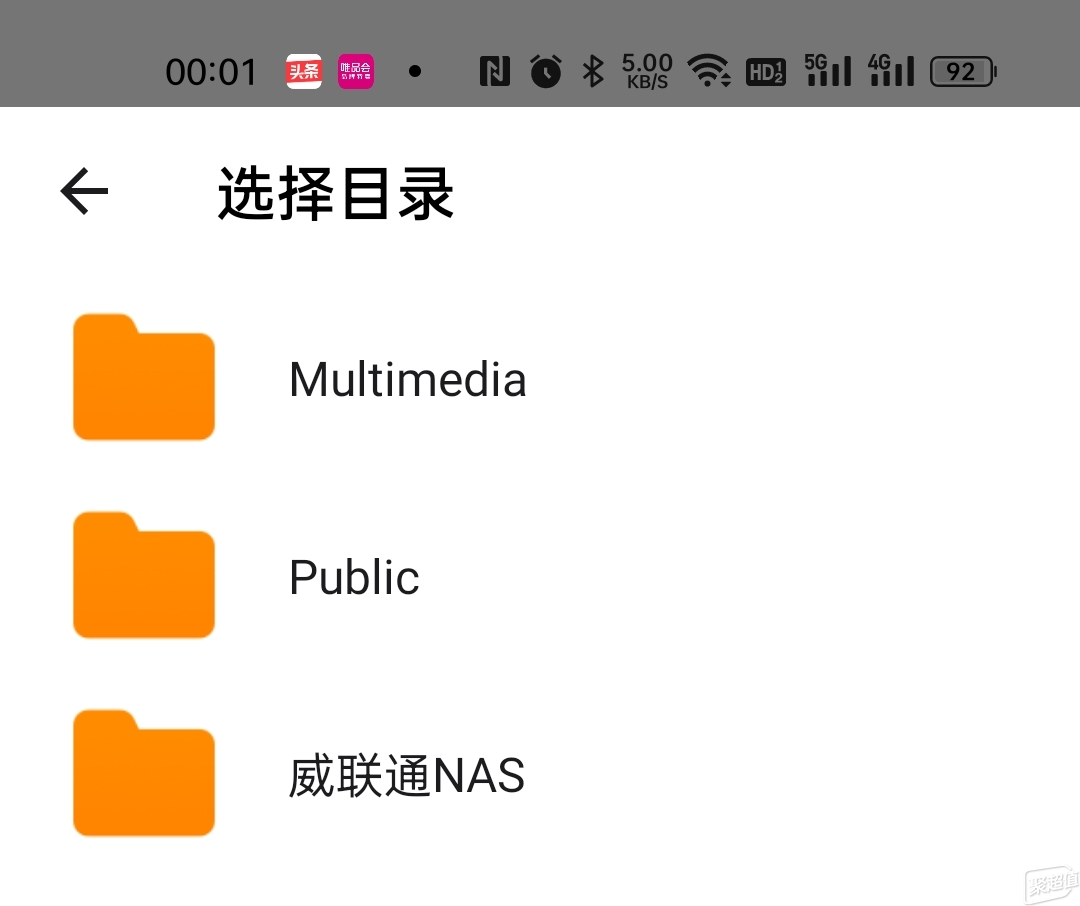Viewport: 1080px width, 906px height.
Task: Tap the 头条 notification icon
Action: click(304, 71)
